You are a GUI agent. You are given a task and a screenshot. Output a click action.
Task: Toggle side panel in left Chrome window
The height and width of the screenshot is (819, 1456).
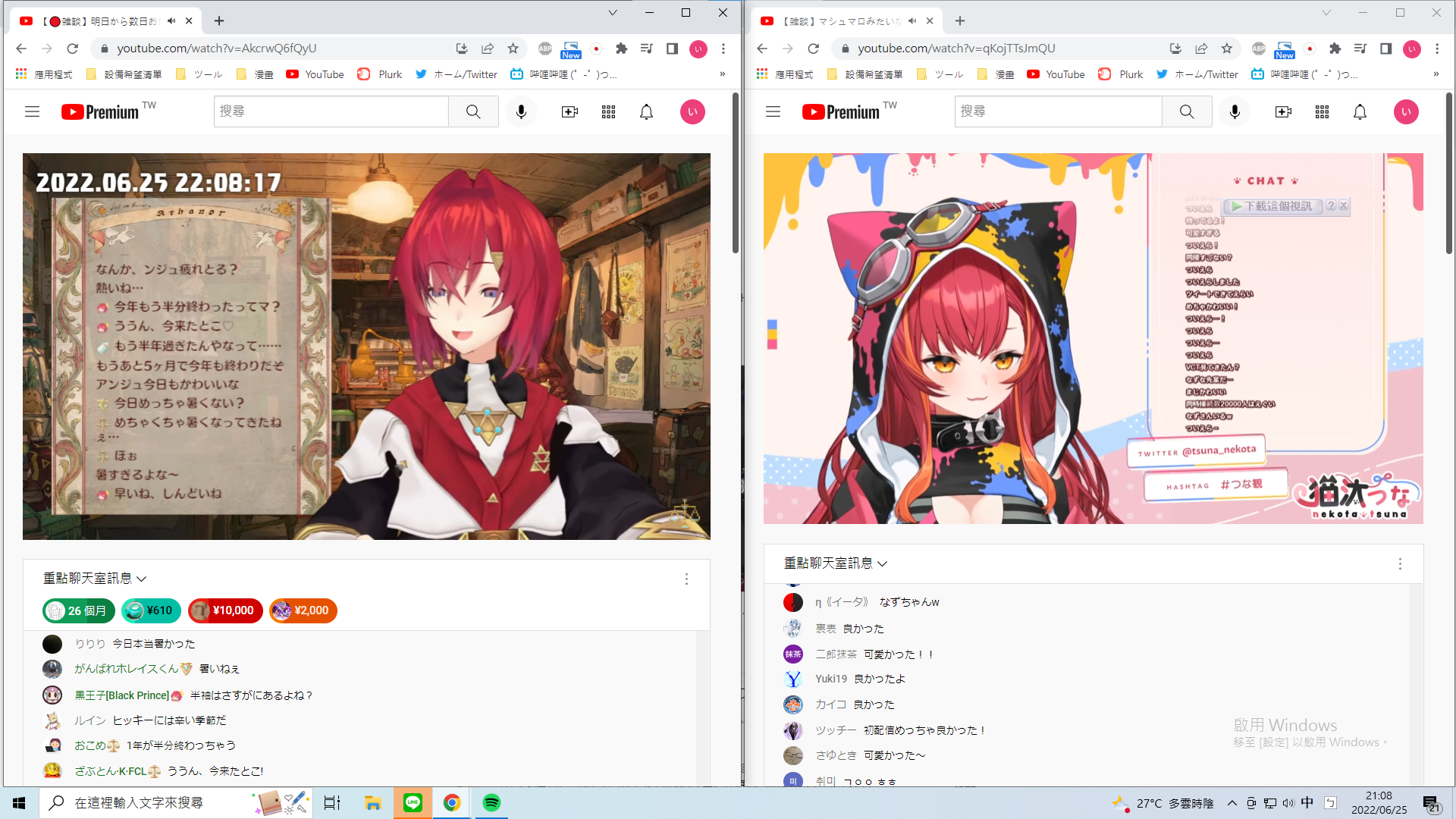(x=672, y=49)
